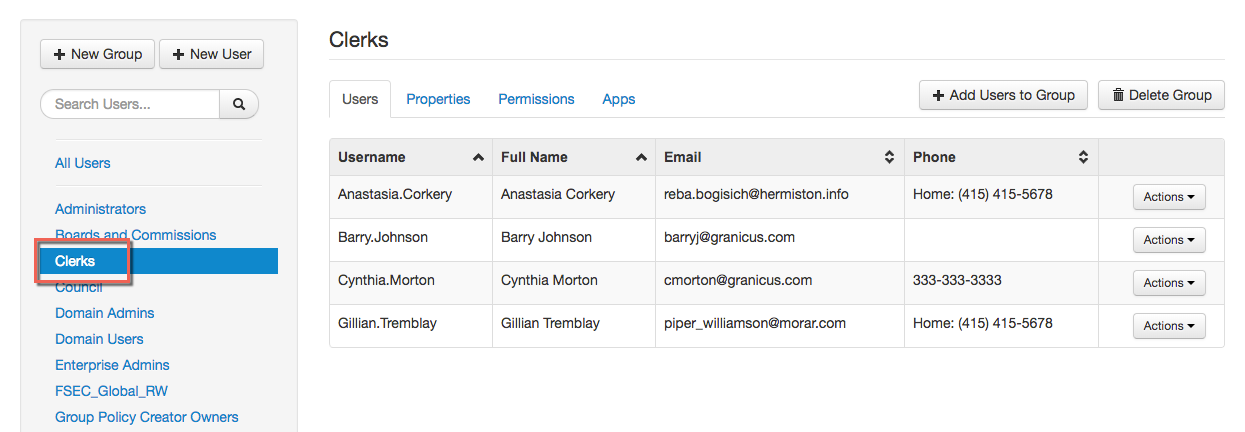Image resolution: width=1245 pixels, height=432 pixels.
Task: Sort by Email column arrows
Action: point(889,158)
